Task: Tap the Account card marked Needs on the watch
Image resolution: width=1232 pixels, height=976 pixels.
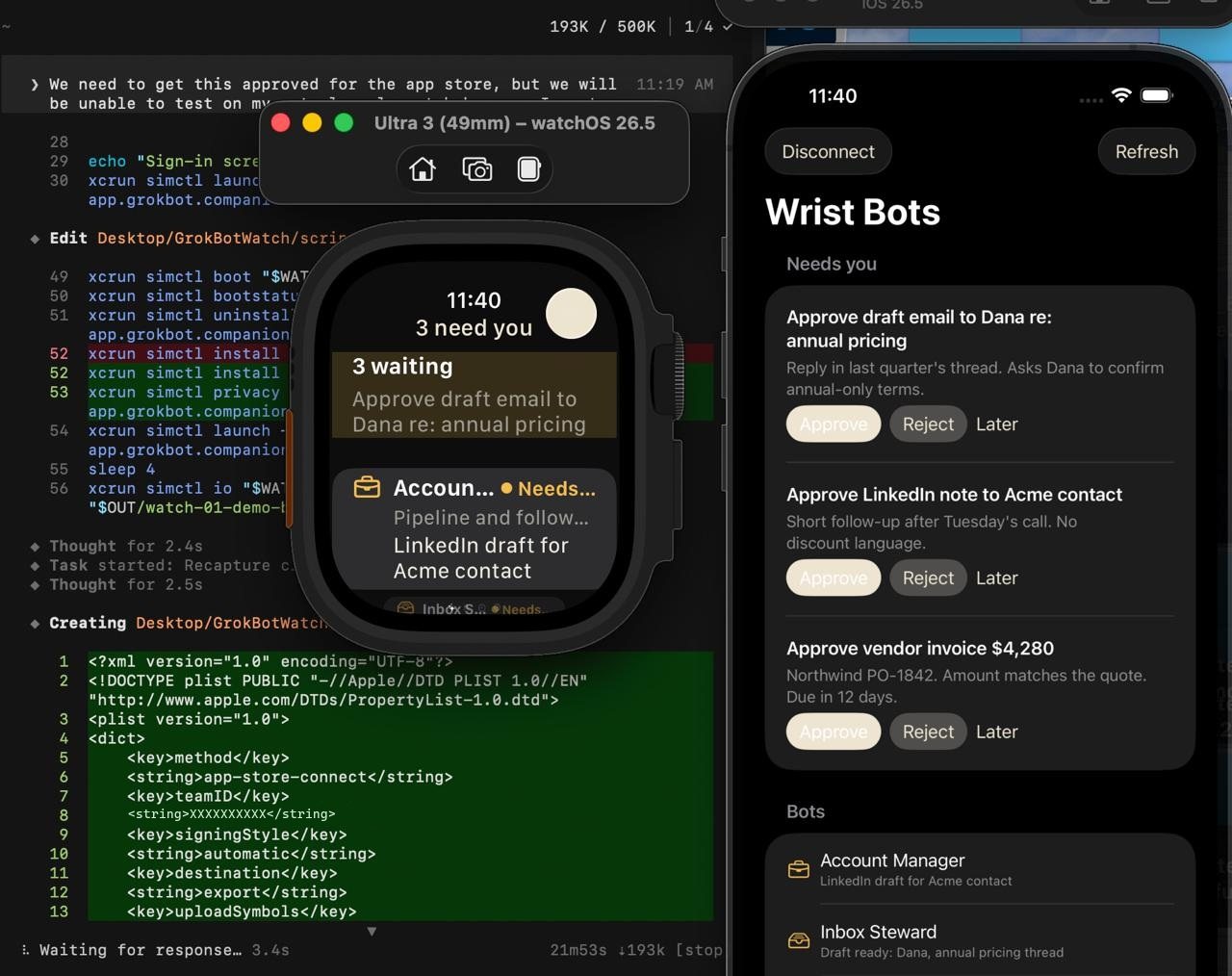Action: click(x=475, y=528)
